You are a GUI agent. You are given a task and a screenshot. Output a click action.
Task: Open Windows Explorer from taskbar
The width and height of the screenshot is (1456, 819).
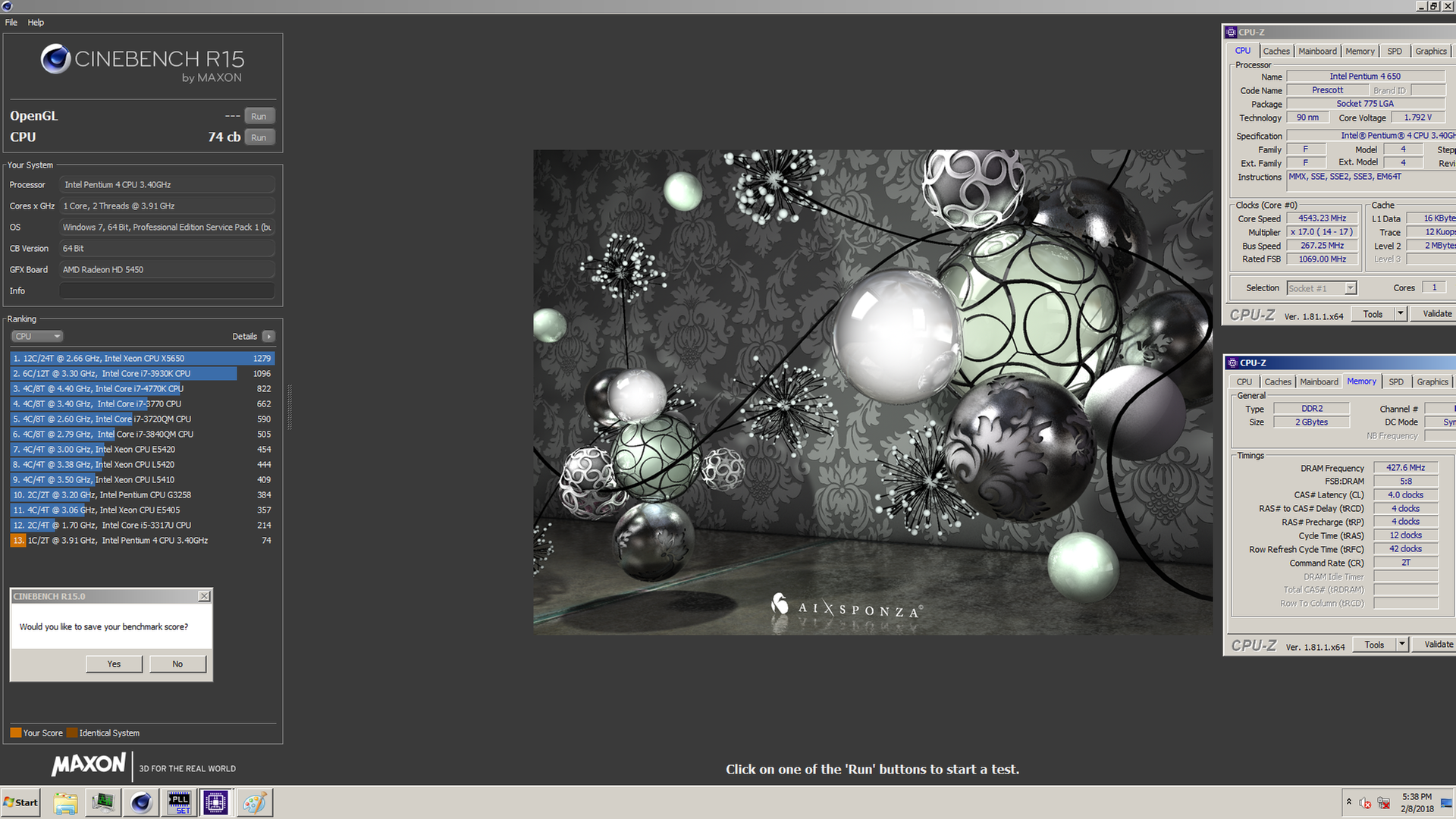click(66, 802)
